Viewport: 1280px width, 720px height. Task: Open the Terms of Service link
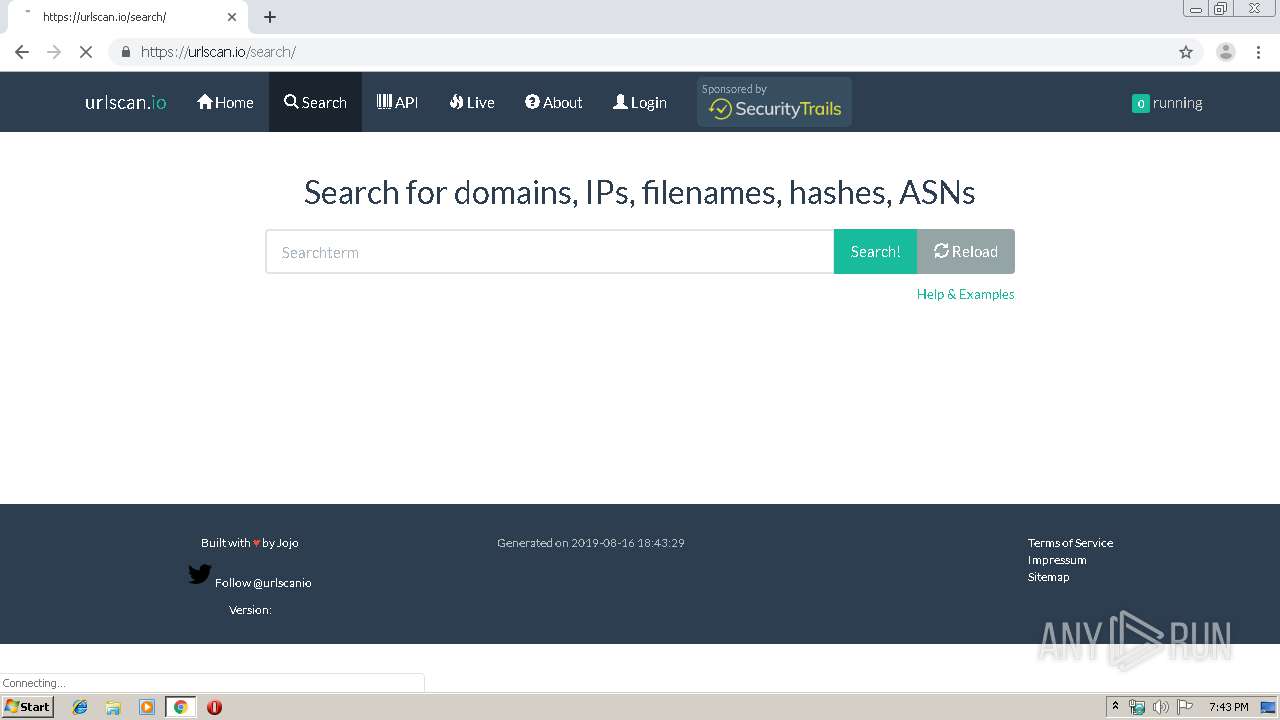pyautogui.click(x=1070, y=543)
